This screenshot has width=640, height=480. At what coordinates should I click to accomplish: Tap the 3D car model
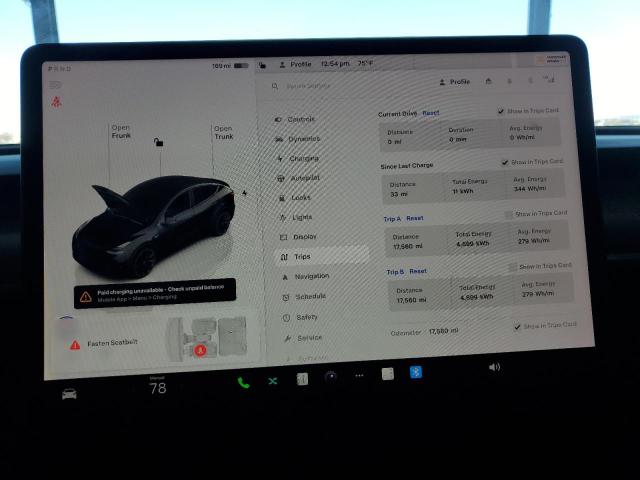coord(154,226)
